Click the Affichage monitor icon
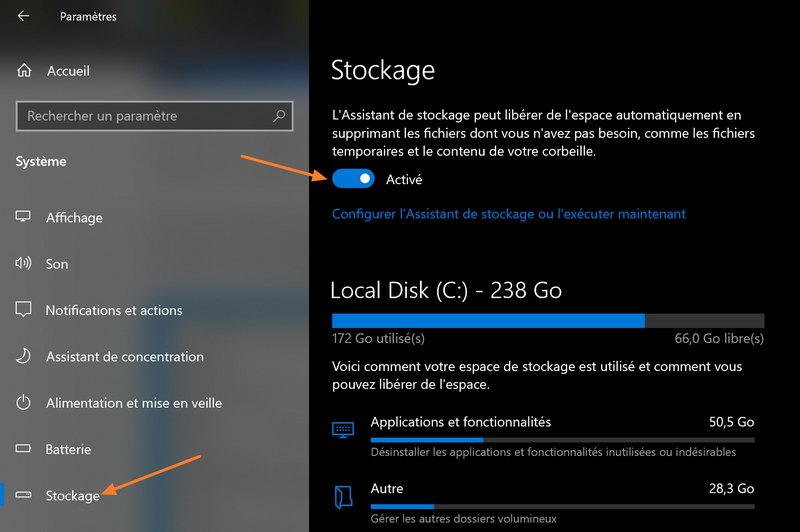The image size is (800, 532). (25, 218)
